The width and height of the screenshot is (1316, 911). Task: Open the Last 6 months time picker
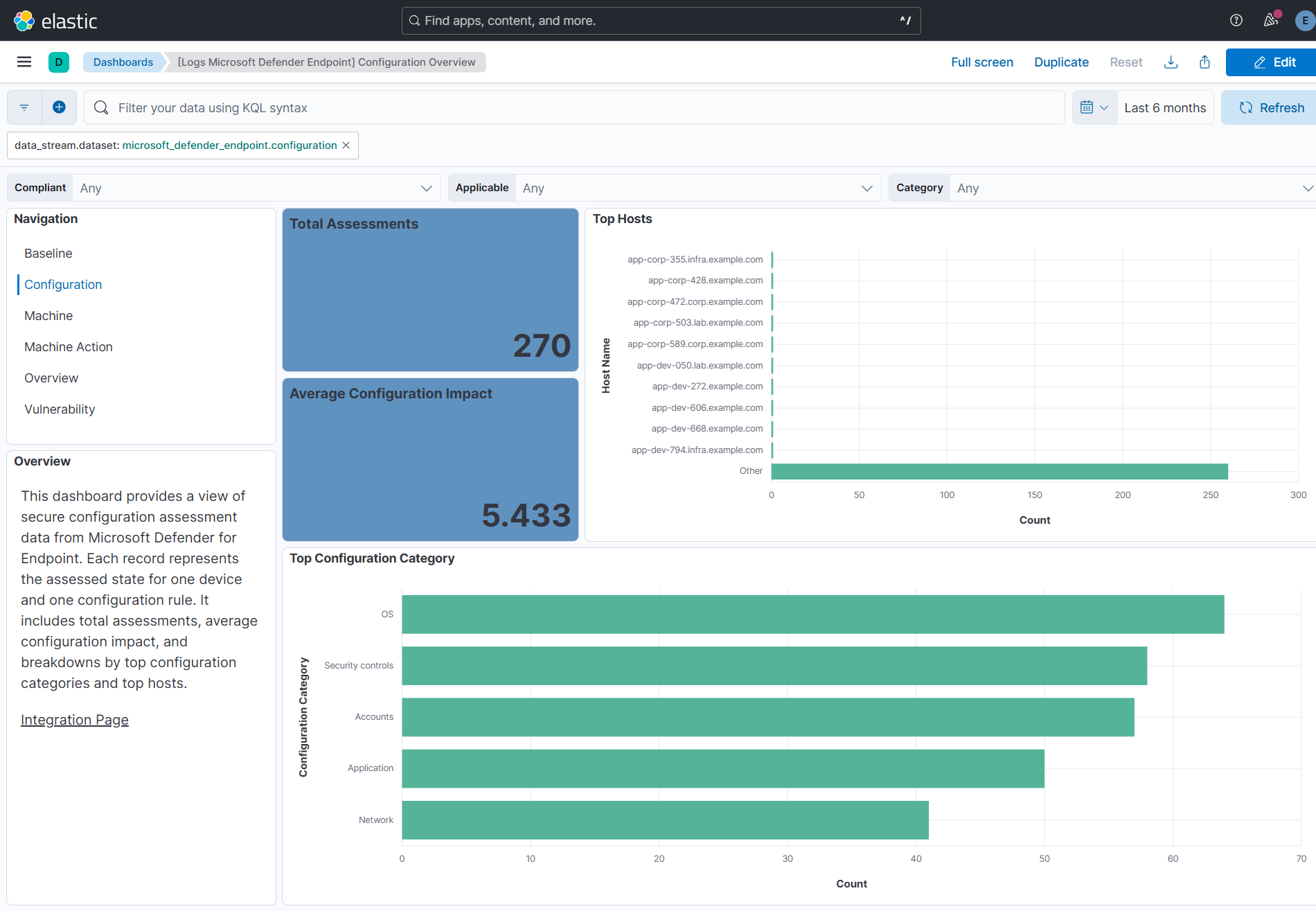pyautogui.click(x=1165, y=107)
